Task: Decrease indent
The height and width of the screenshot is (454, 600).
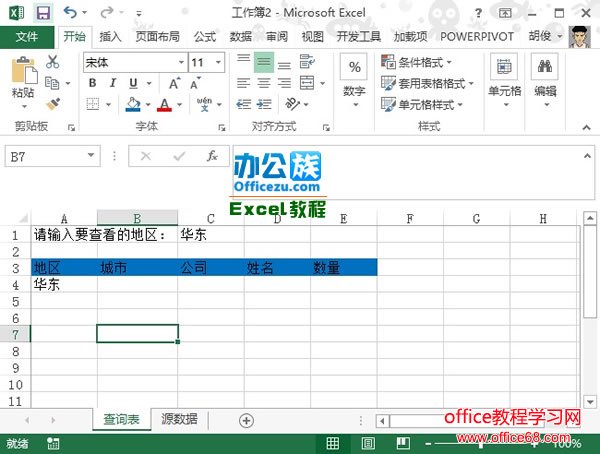Action: (x=243, y=104)
